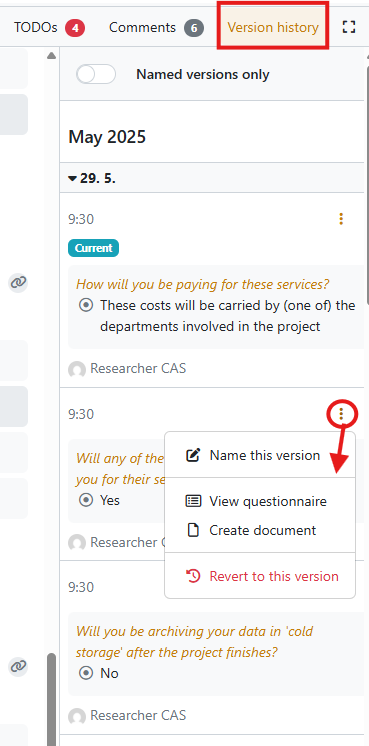Select the No radio option for cold storage

86,673
